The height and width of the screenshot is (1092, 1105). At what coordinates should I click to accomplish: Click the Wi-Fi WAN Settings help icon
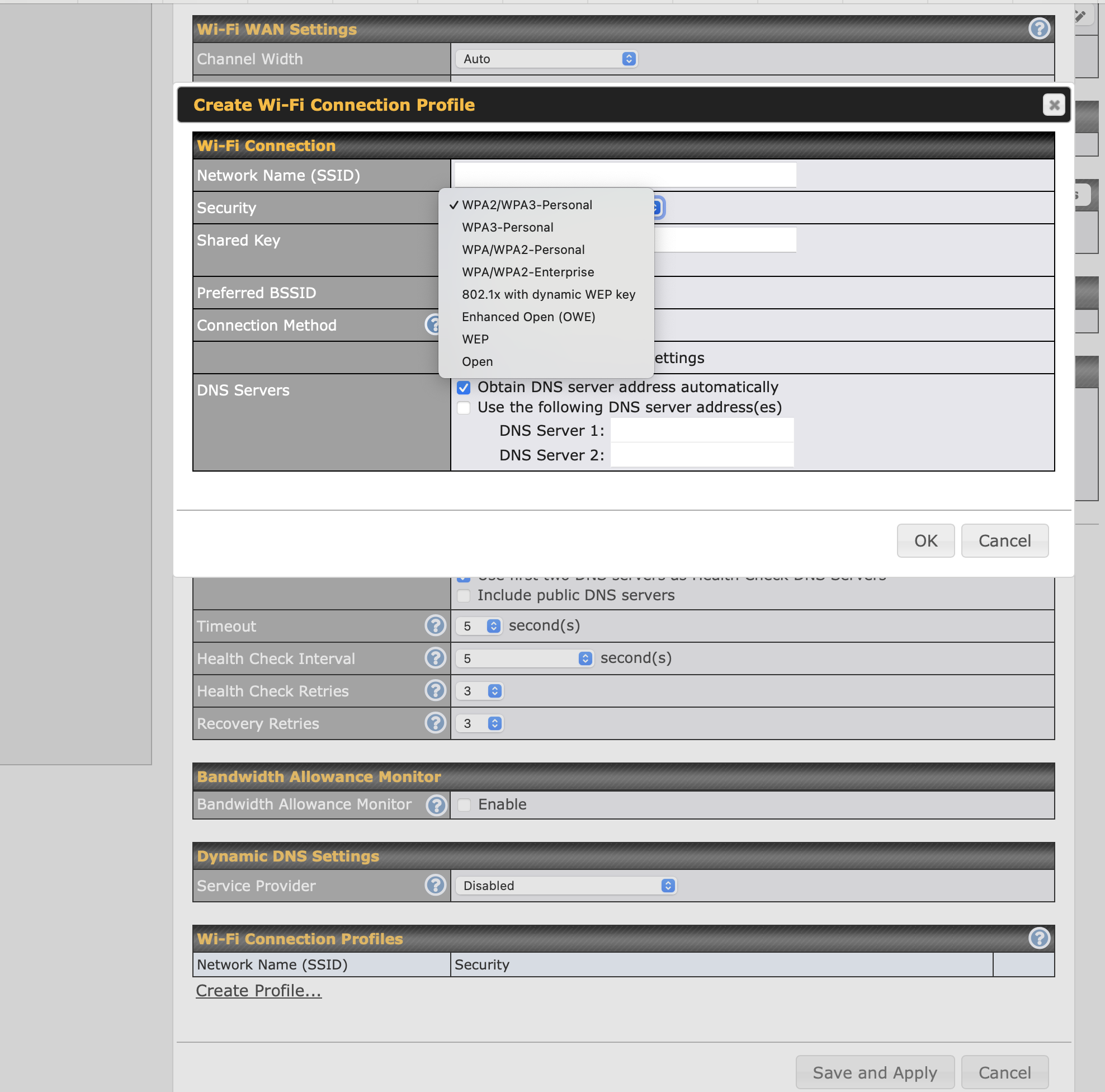(1038, 28)
